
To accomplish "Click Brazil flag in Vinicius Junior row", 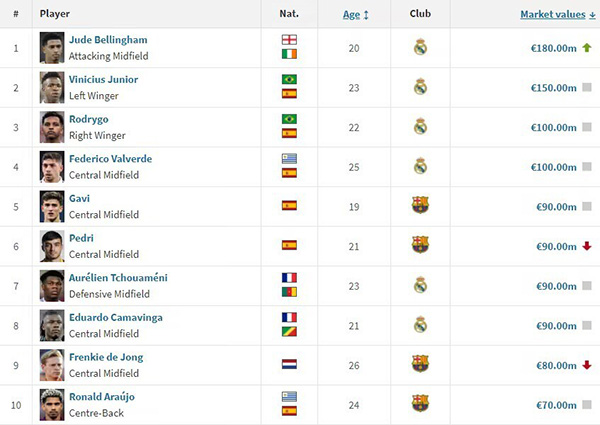I will 289,79.
